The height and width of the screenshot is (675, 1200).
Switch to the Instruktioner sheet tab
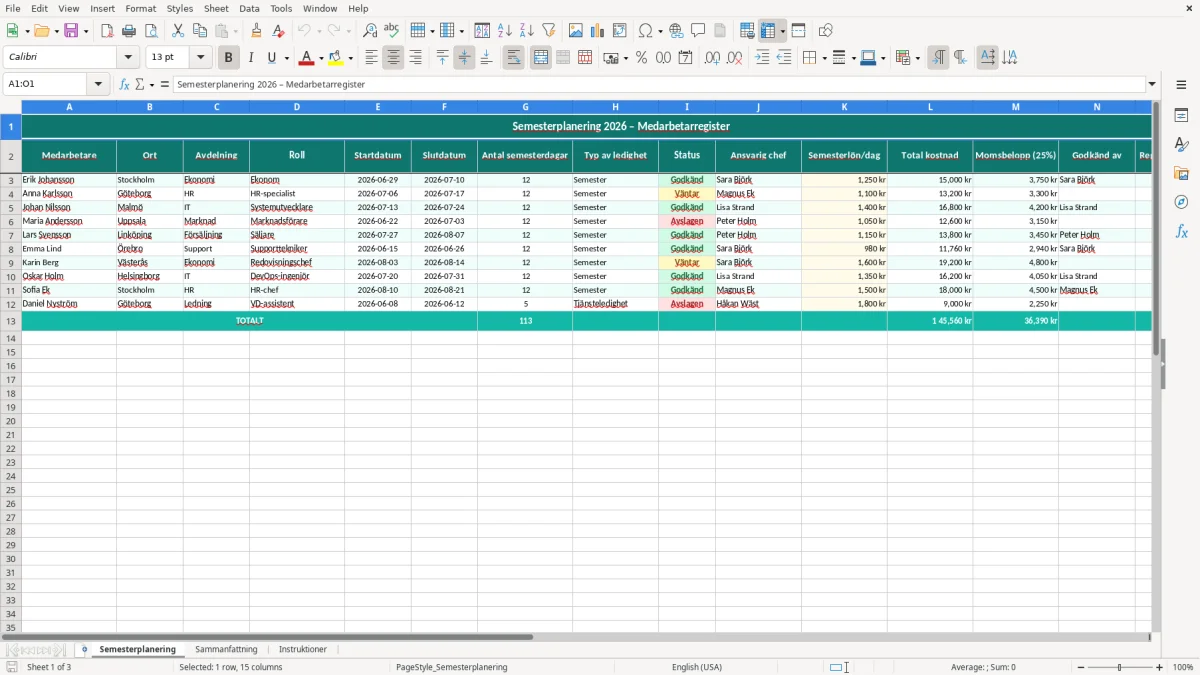(303, 650)
